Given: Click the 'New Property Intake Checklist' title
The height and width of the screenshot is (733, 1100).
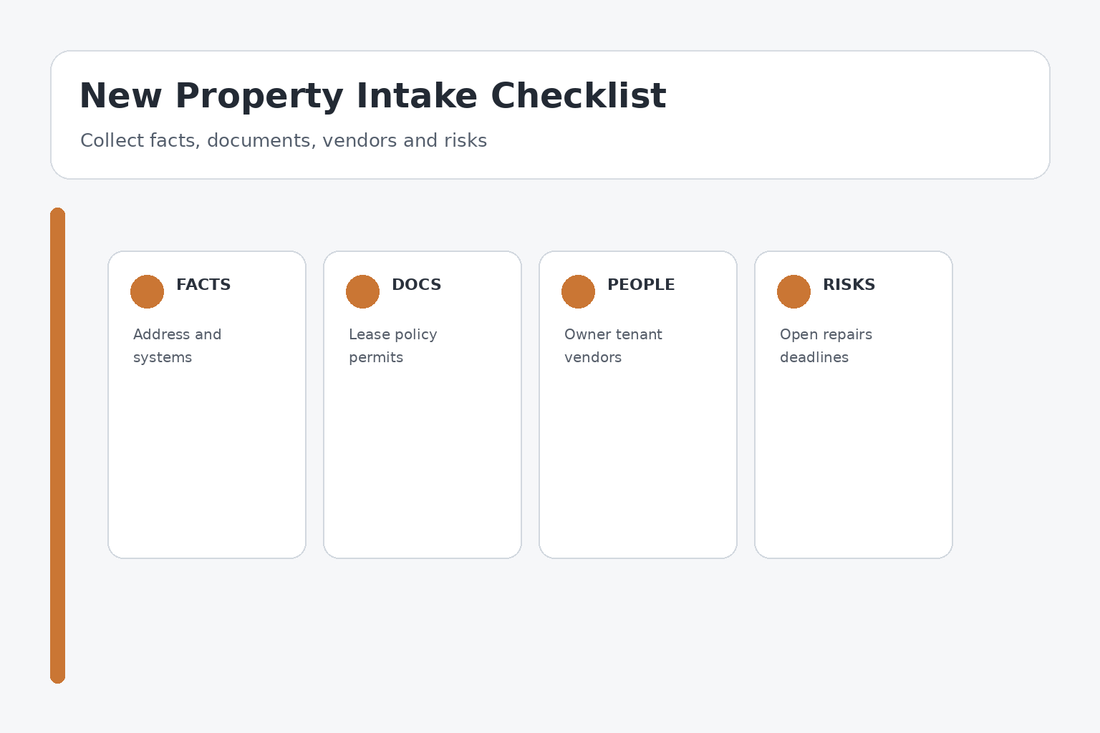Looking at the screenshot, I should tap(373, 96).
